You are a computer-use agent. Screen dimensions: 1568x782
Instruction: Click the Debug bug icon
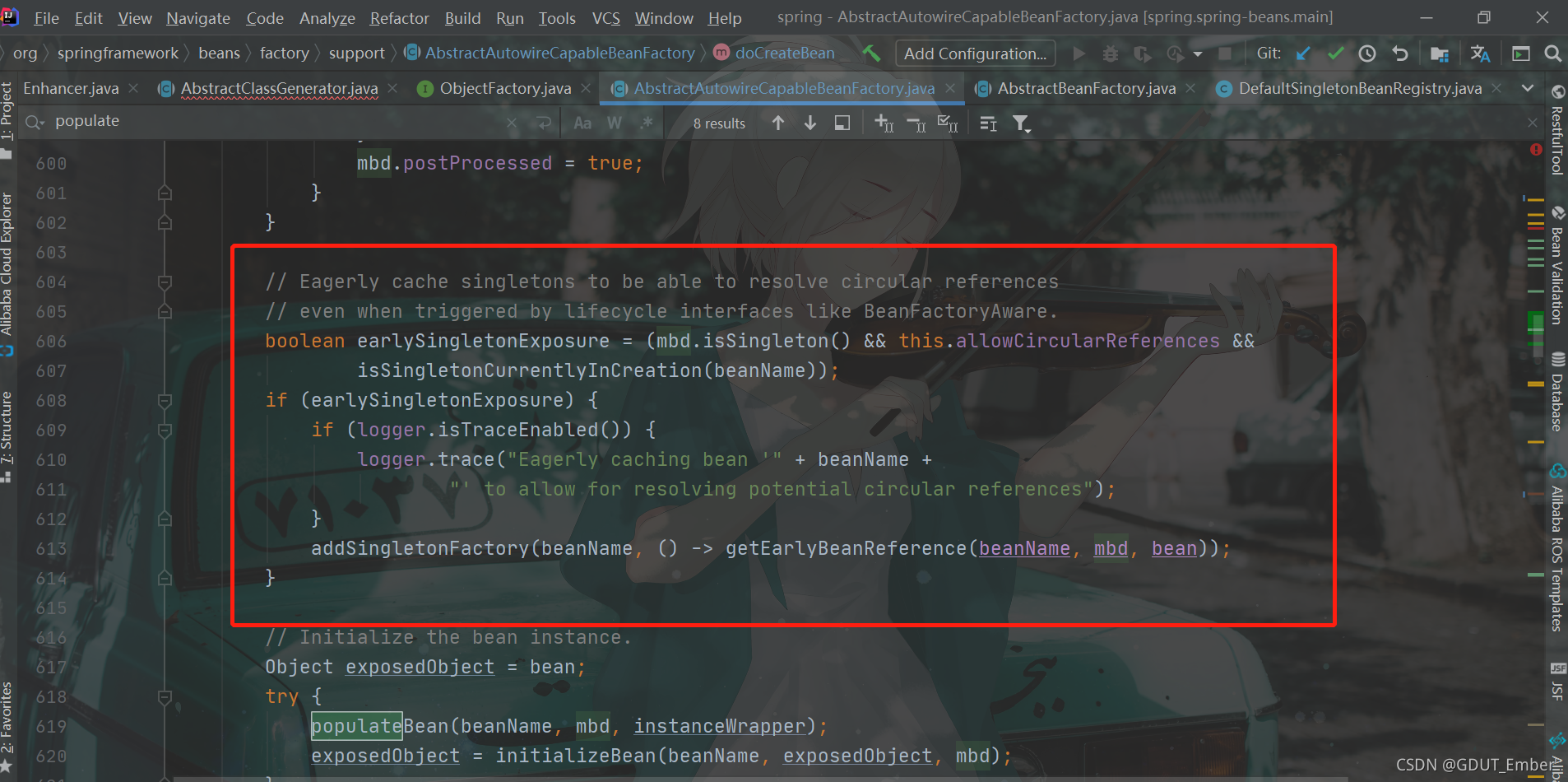click(x=1111, y=54)
